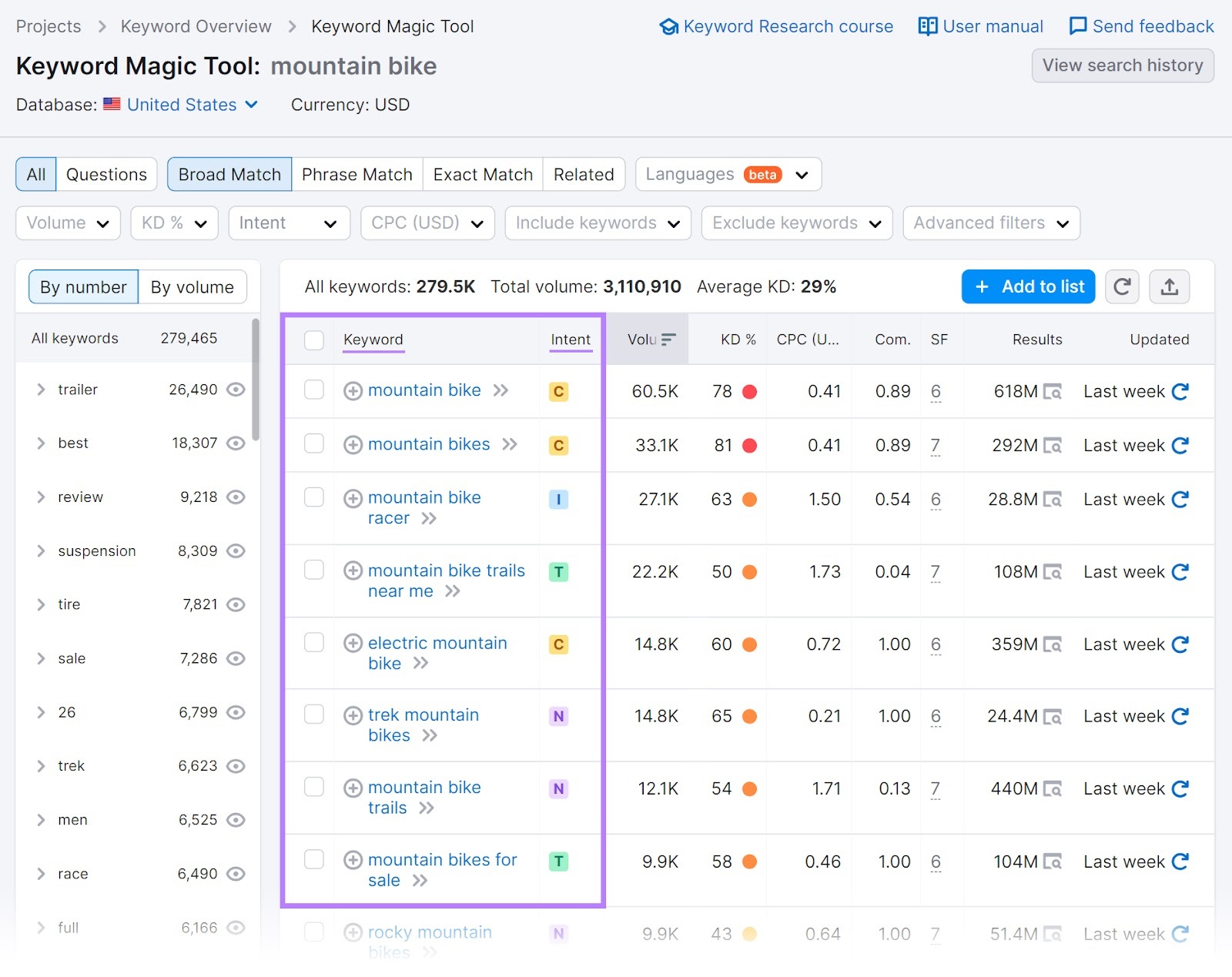Select the Questions tab
This screenshot has height=977, width=1232.
coord(106,175)
